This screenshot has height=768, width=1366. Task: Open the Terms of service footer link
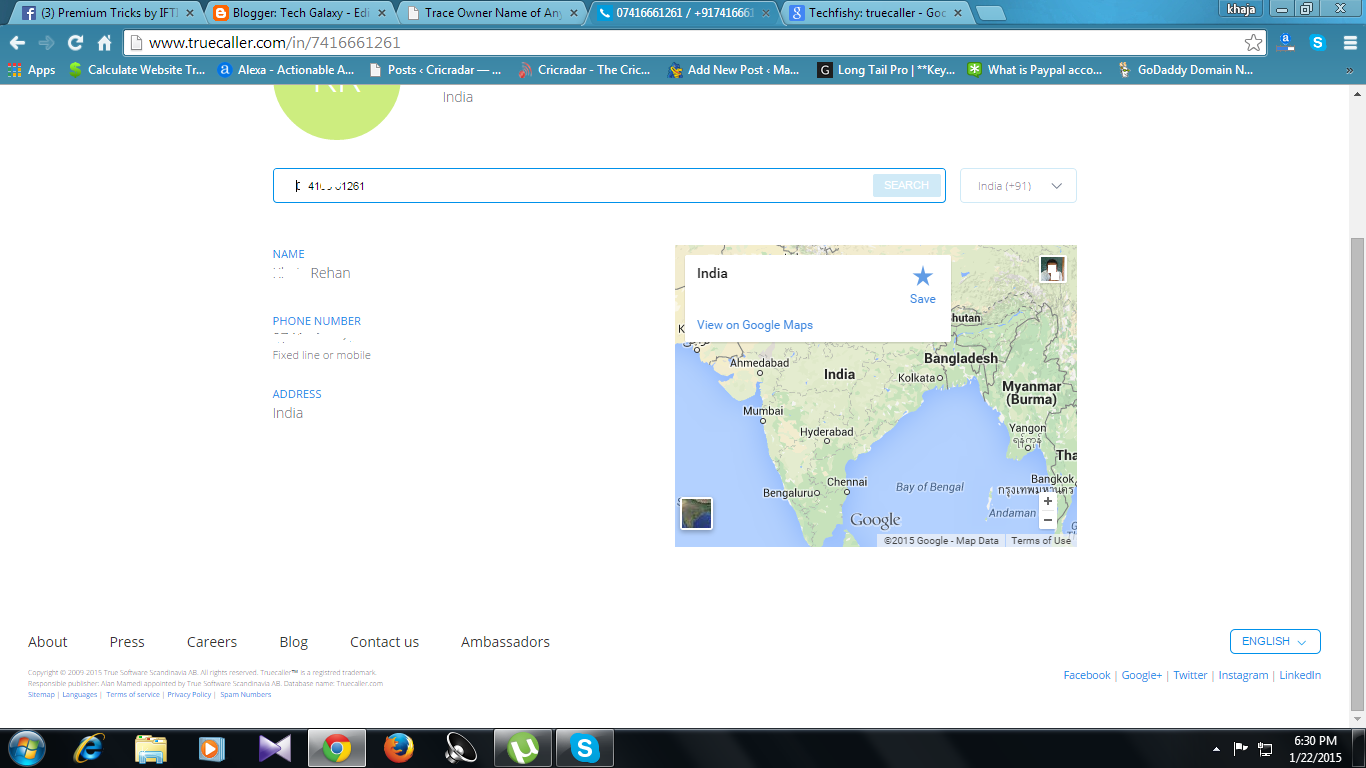[133, 694]
